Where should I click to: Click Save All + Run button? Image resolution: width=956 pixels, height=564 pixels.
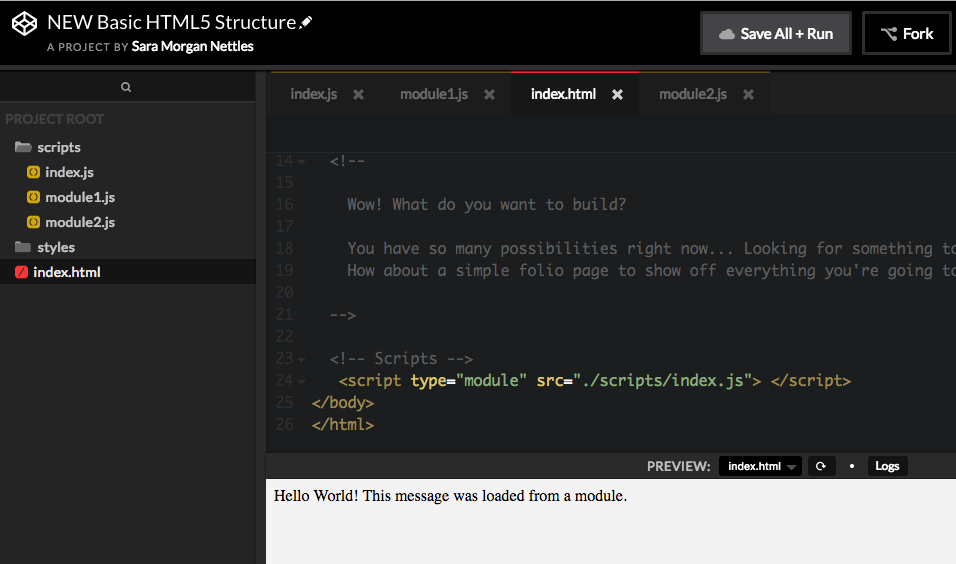click(x=776, y=34)
